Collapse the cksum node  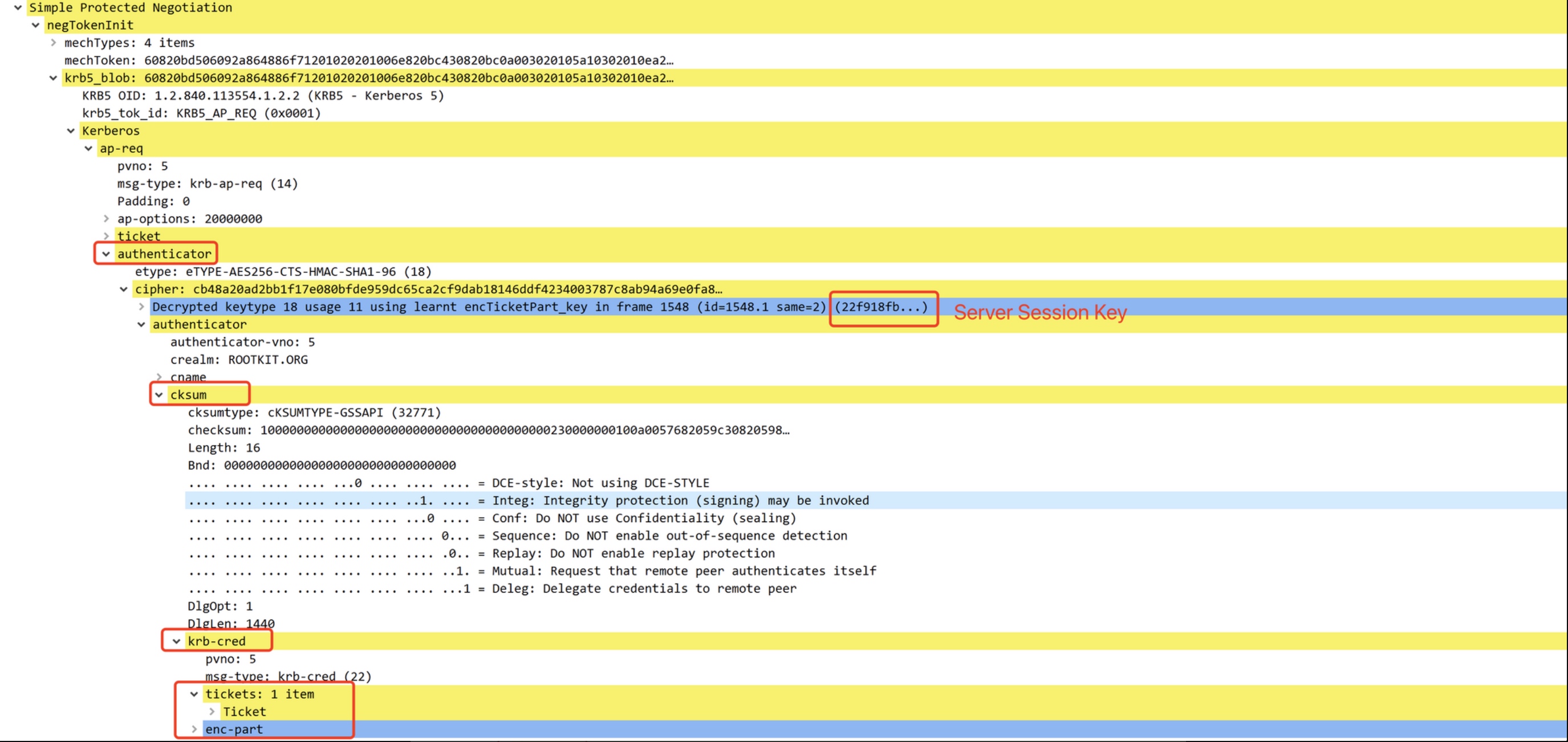click(160, 396)
